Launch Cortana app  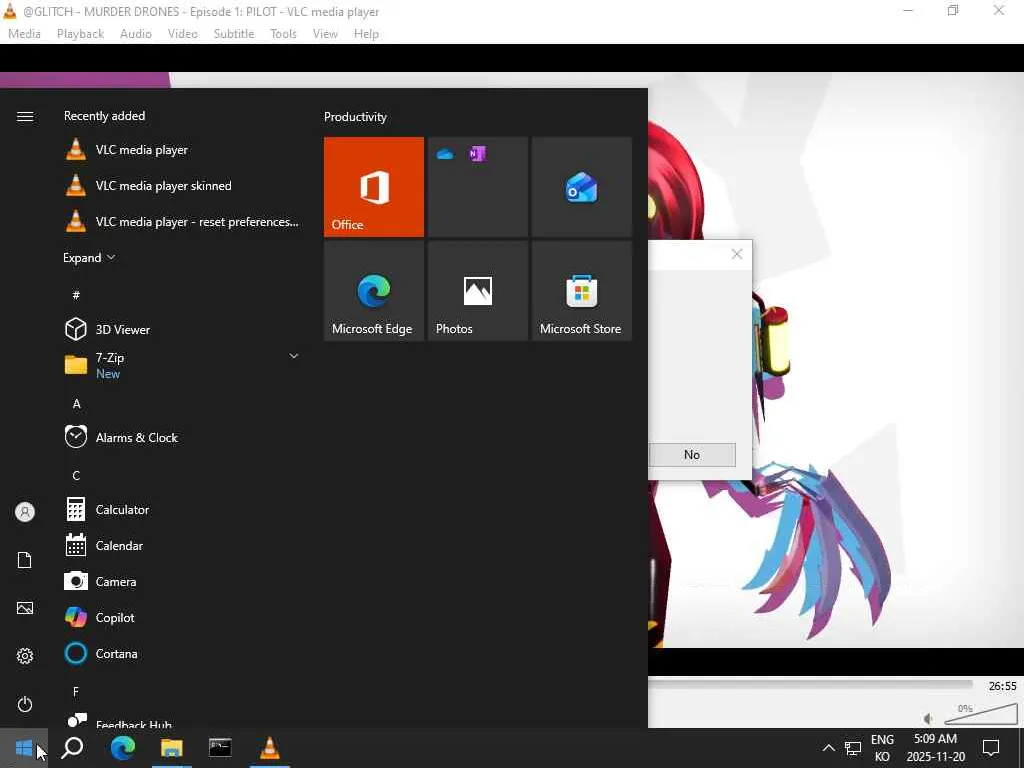pyautogui.click(x=183, y=653)
